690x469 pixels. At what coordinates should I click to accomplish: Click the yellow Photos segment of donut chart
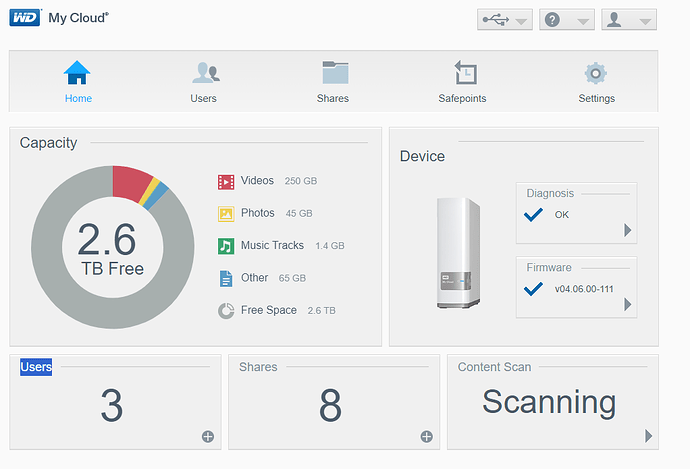(x=150, y=191)
